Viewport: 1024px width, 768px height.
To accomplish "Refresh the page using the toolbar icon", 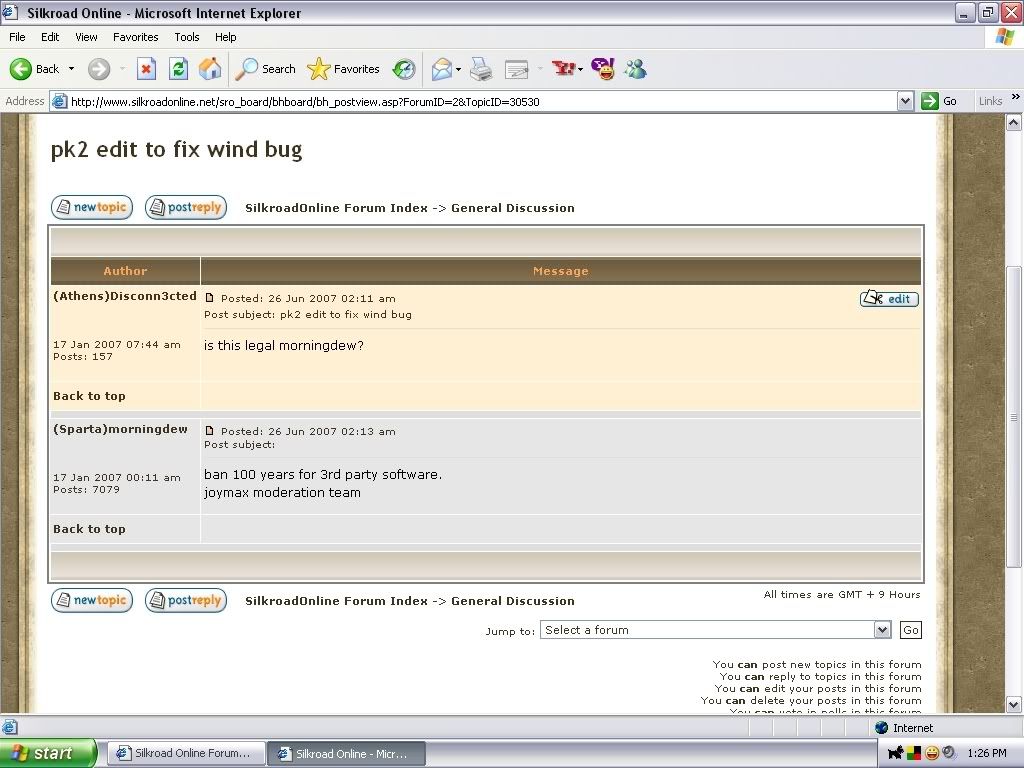I will (x=178, y=69).
